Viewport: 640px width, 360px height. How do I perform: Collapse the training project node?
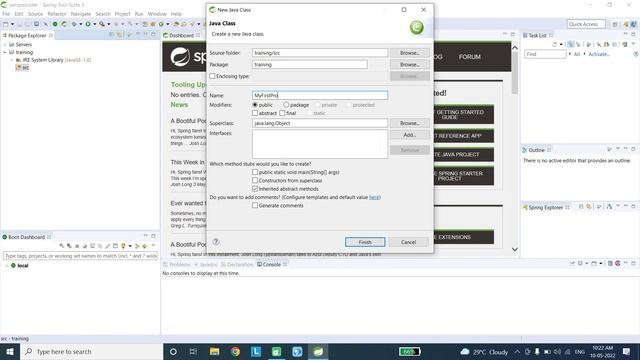point(5,52)
